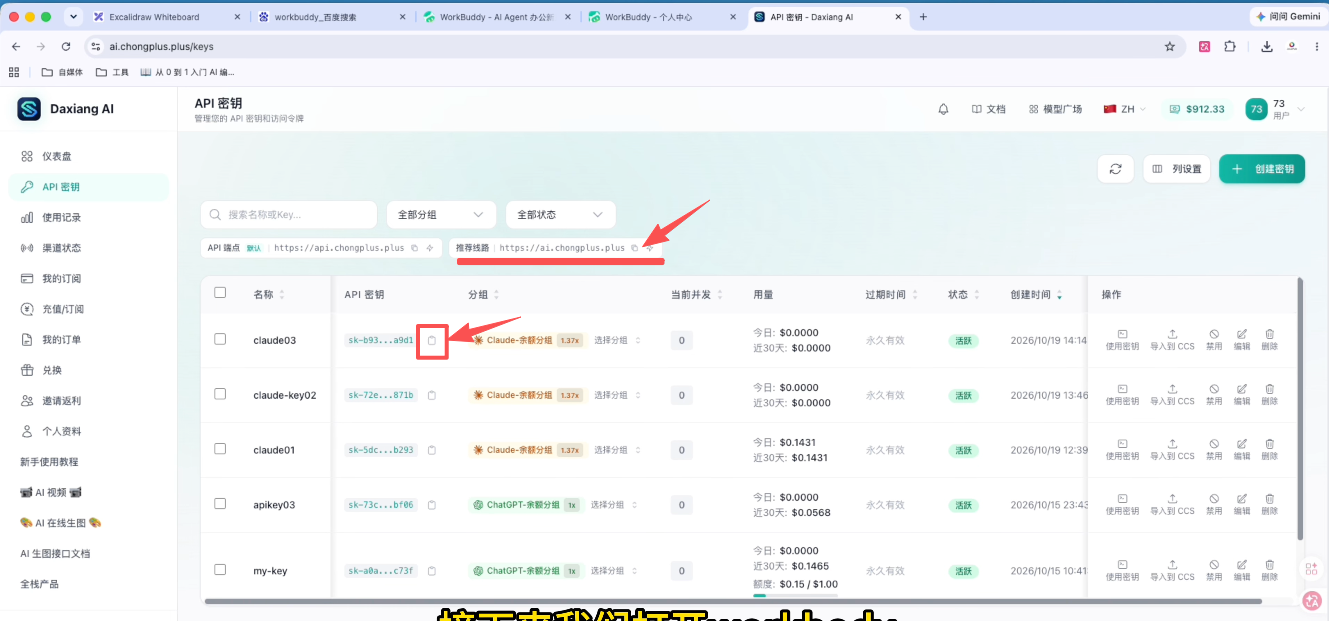Copy the recommended route ai.chongplus.plus URL
1329x621 pixels.
click(634, 248)
